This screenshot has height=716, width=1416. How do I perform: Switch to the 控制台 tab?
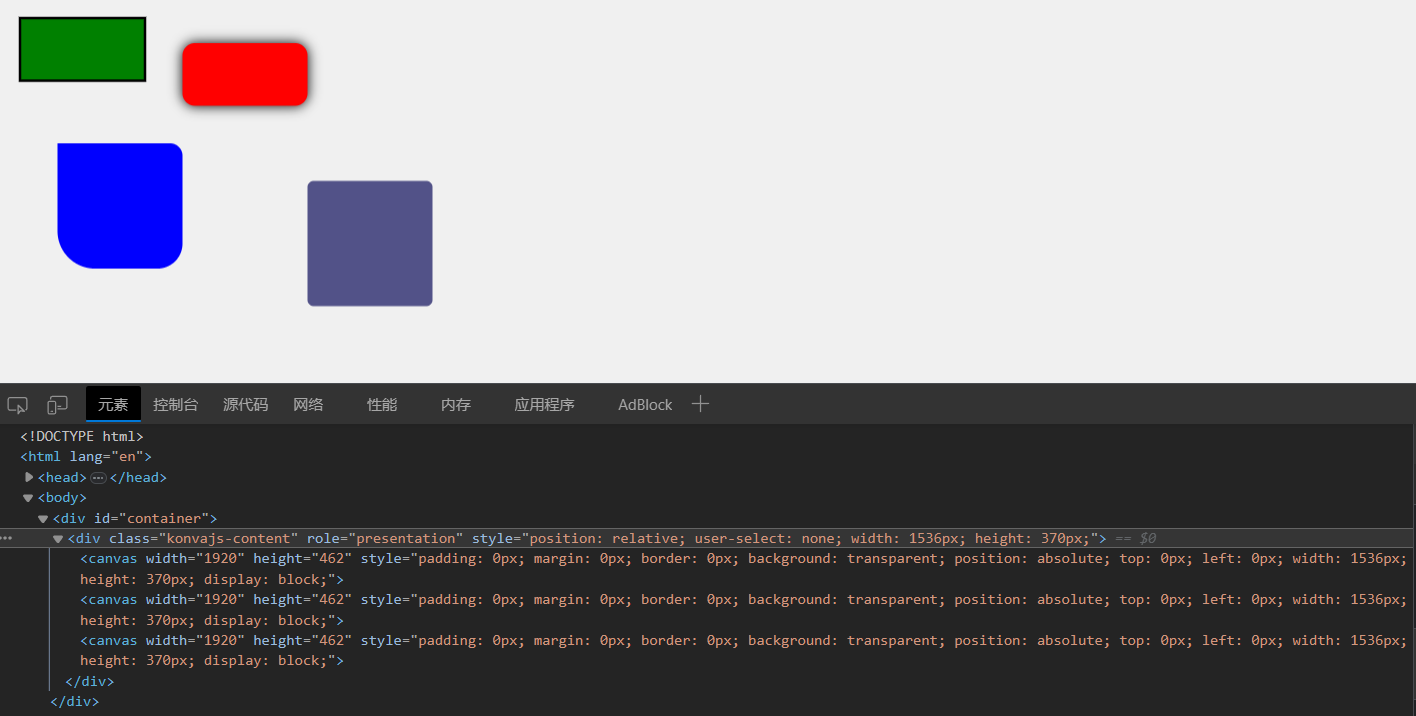(175, 405)
